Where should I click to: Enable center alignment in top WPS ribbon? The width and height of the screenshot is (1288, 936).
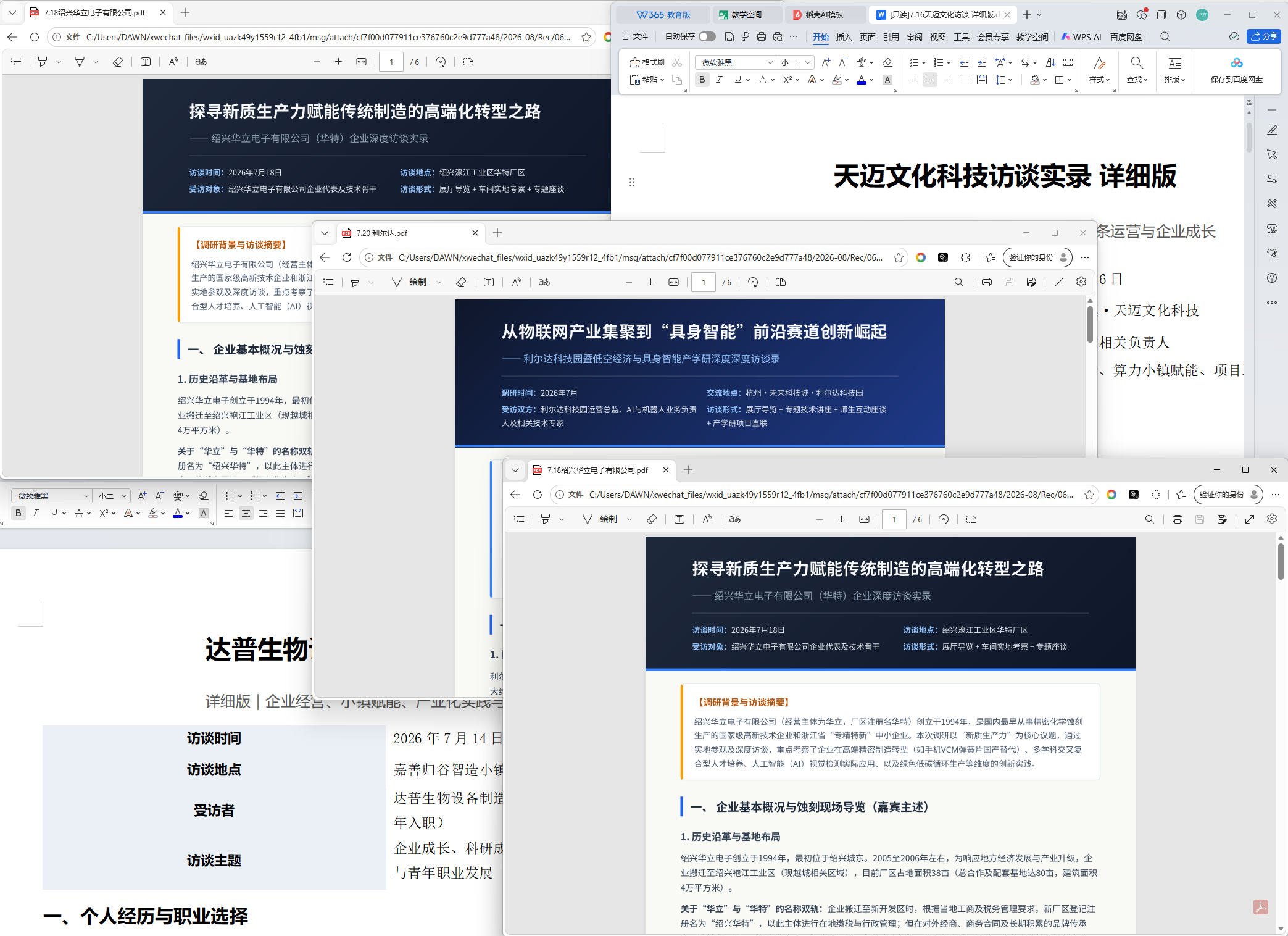point(929,80)
